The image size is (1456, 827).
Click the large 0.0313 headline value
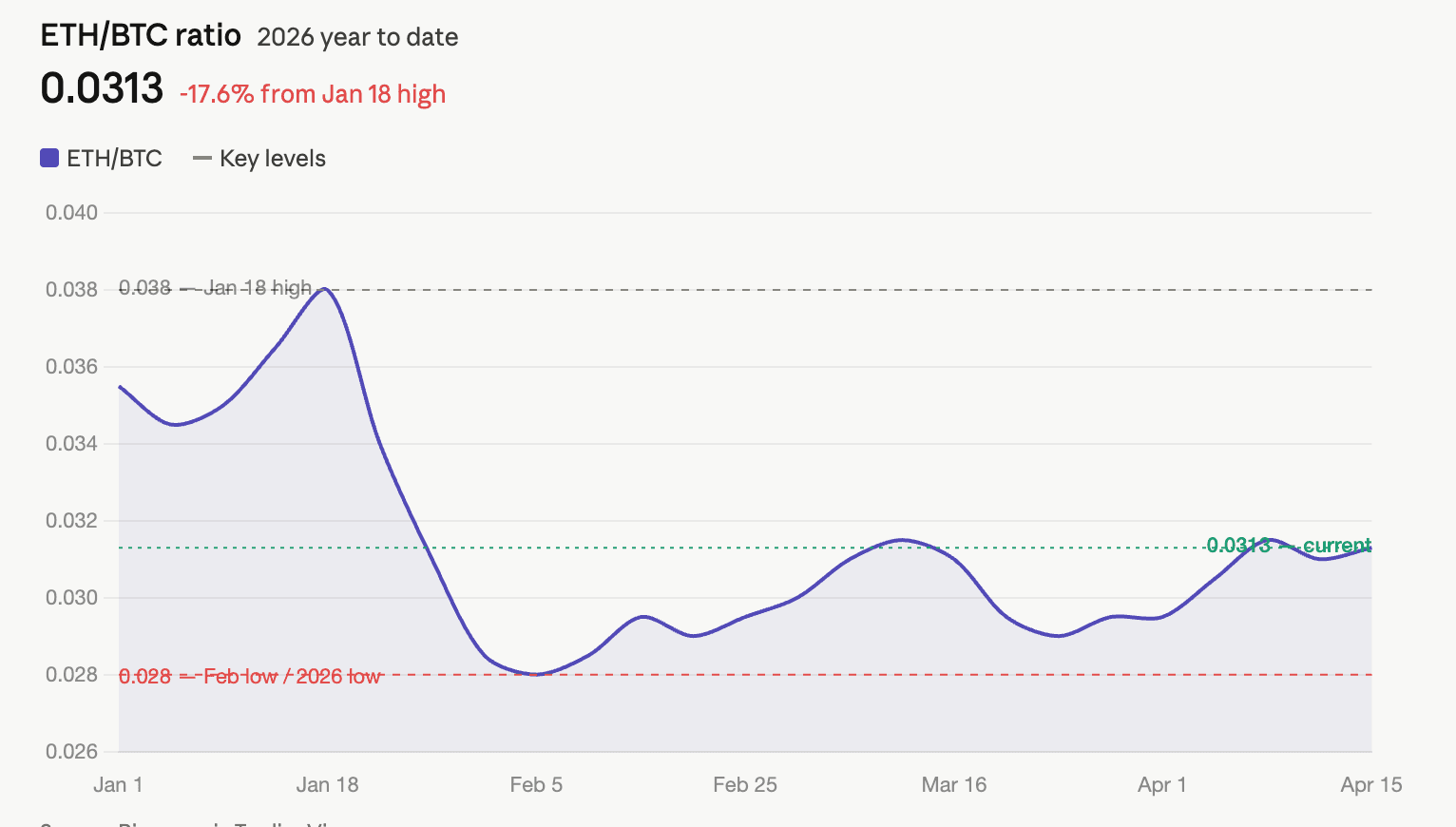[x=102, y=89]
